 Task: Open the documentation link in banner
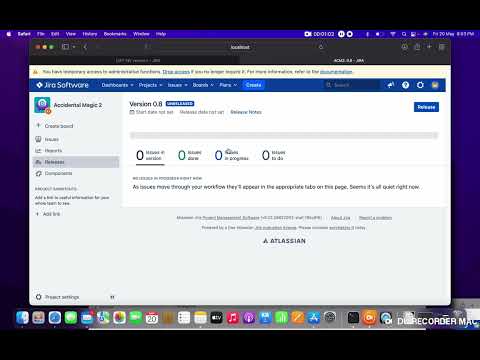pos(336,72)
